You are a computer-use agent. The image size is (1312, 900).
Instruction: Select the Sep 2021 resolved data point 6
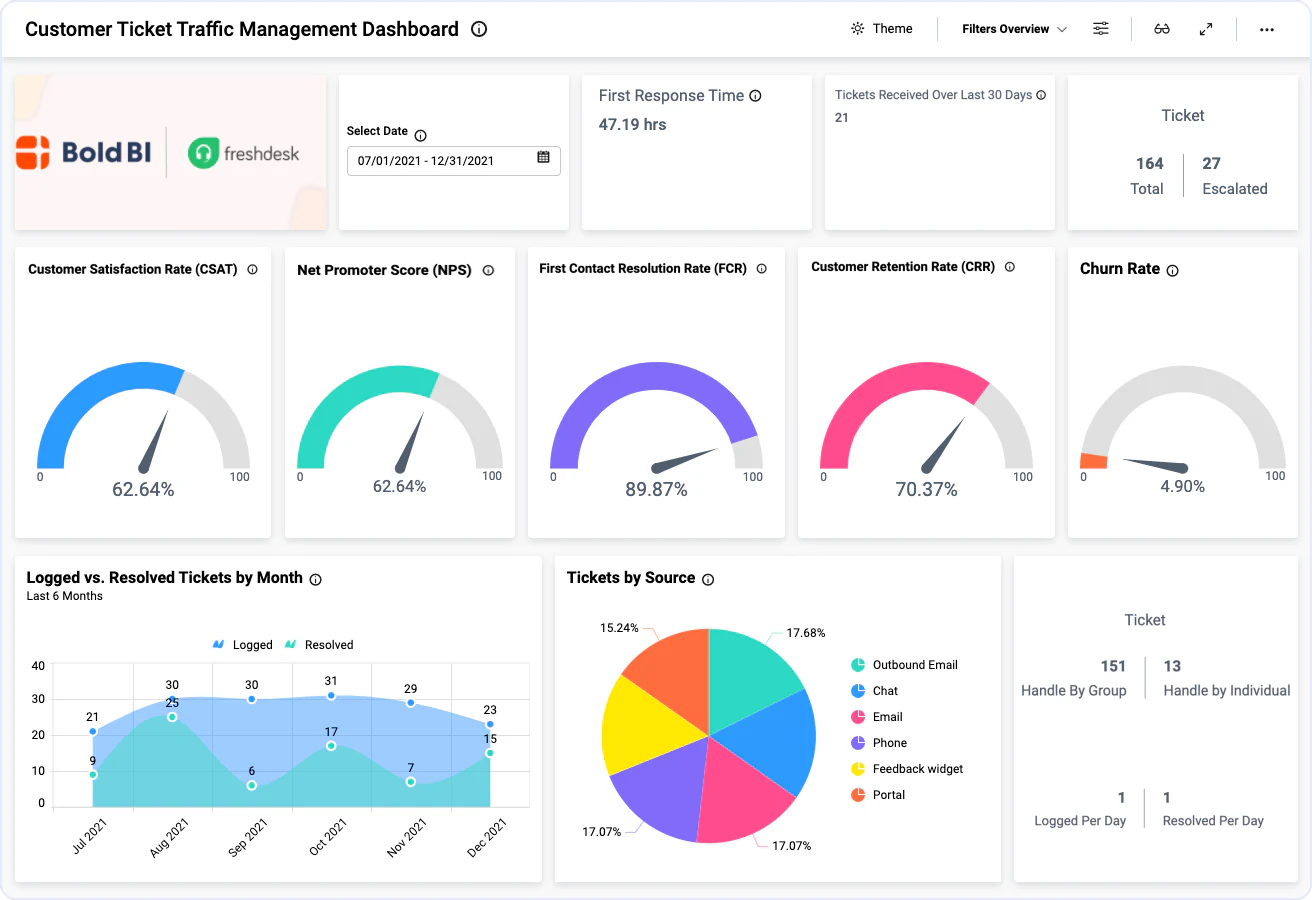tap(252, 786)
